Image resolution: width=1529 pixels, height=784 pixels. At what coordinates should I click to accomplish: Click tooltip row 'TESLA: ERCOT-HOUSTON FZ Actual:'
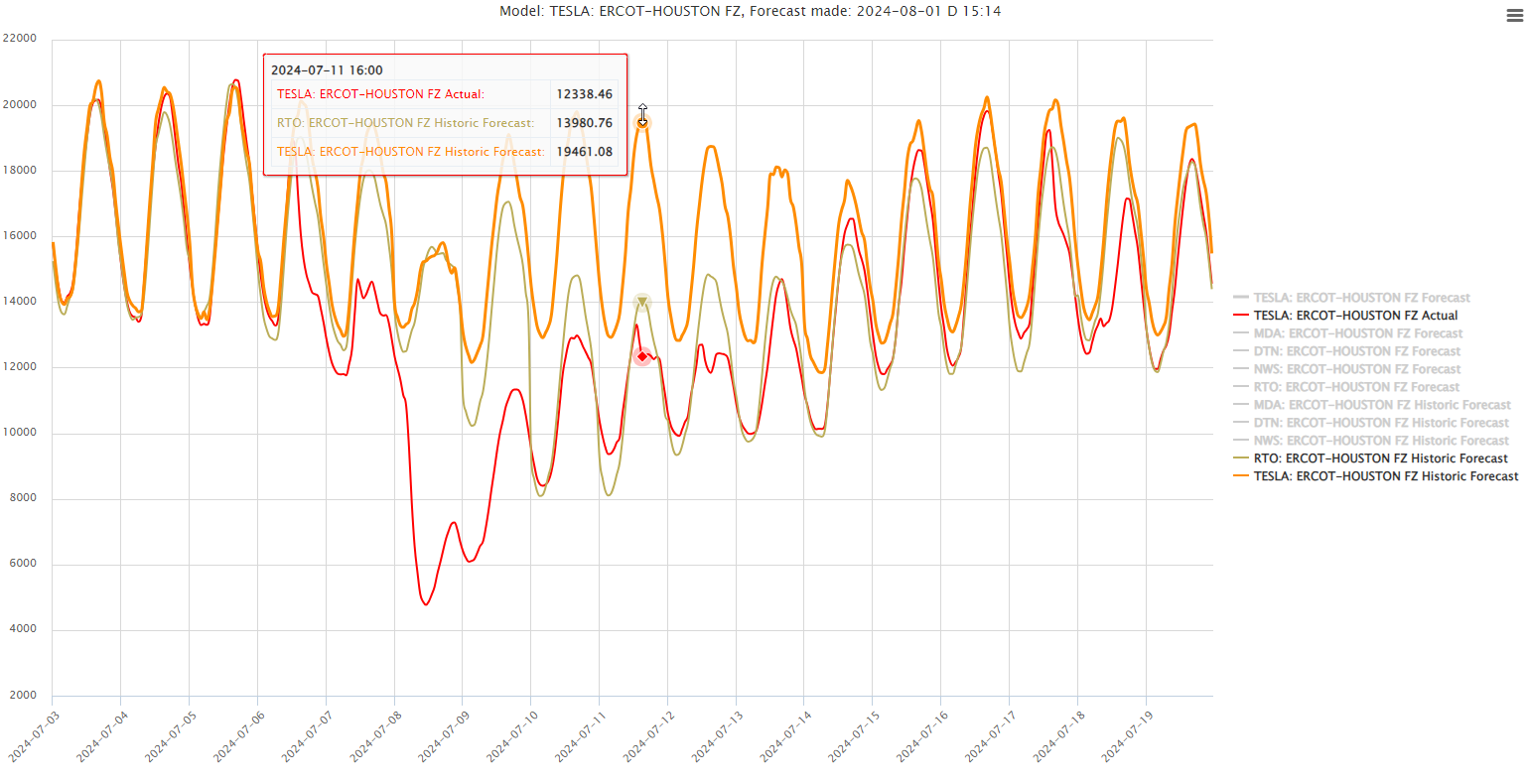445,94
